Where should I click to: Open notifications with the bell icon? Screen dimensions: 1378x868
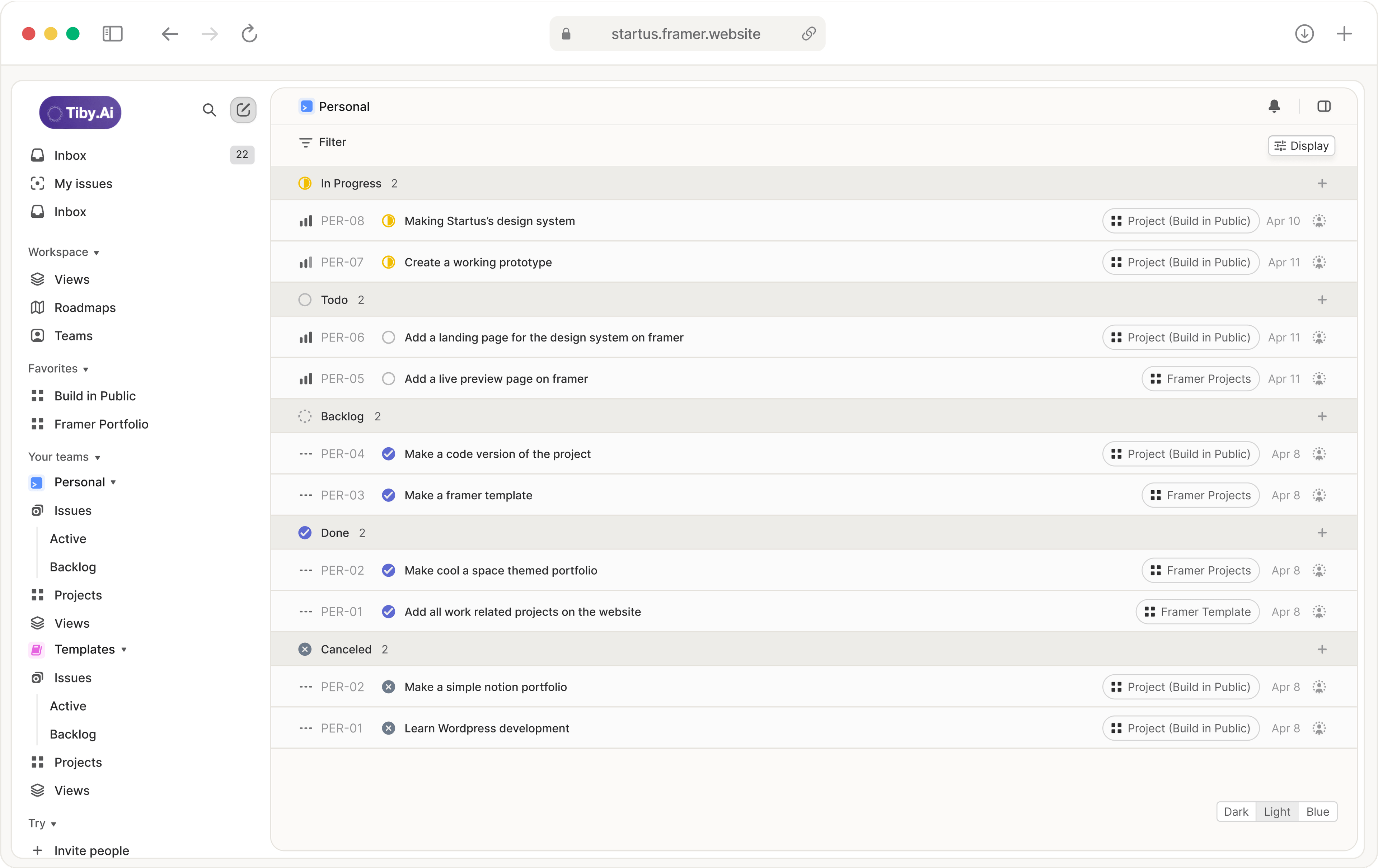point(1274,107)
